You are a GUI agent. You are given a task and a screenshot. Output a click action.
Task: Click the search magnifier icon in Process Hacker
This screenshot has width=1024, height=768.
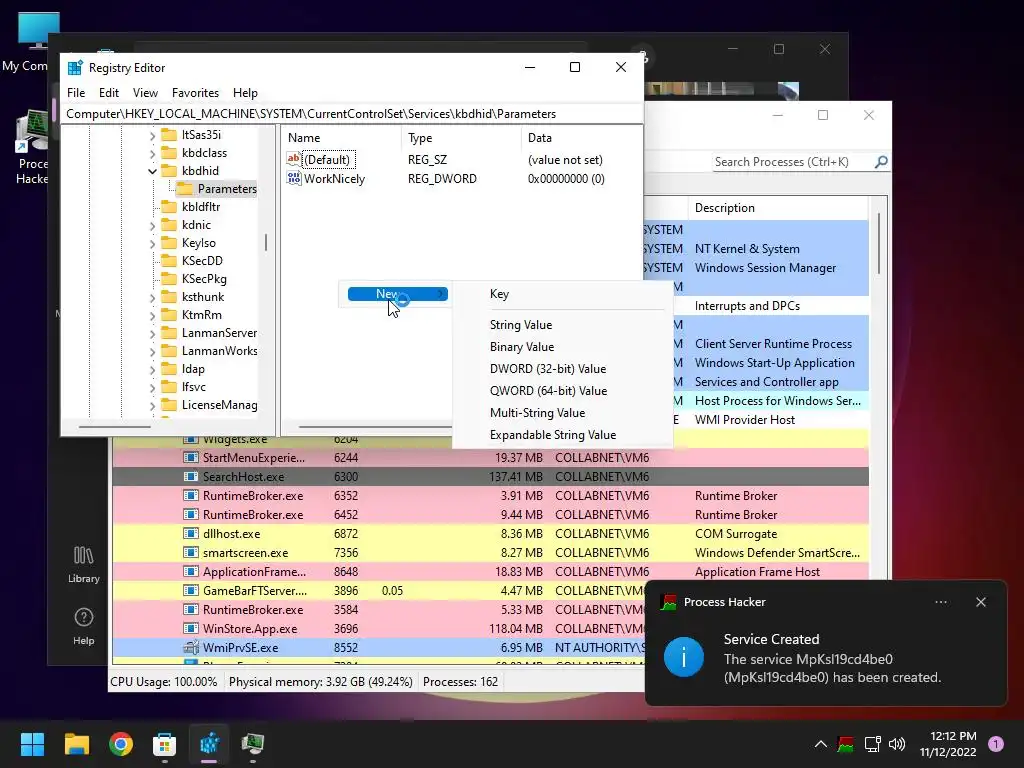coord(881,161)
